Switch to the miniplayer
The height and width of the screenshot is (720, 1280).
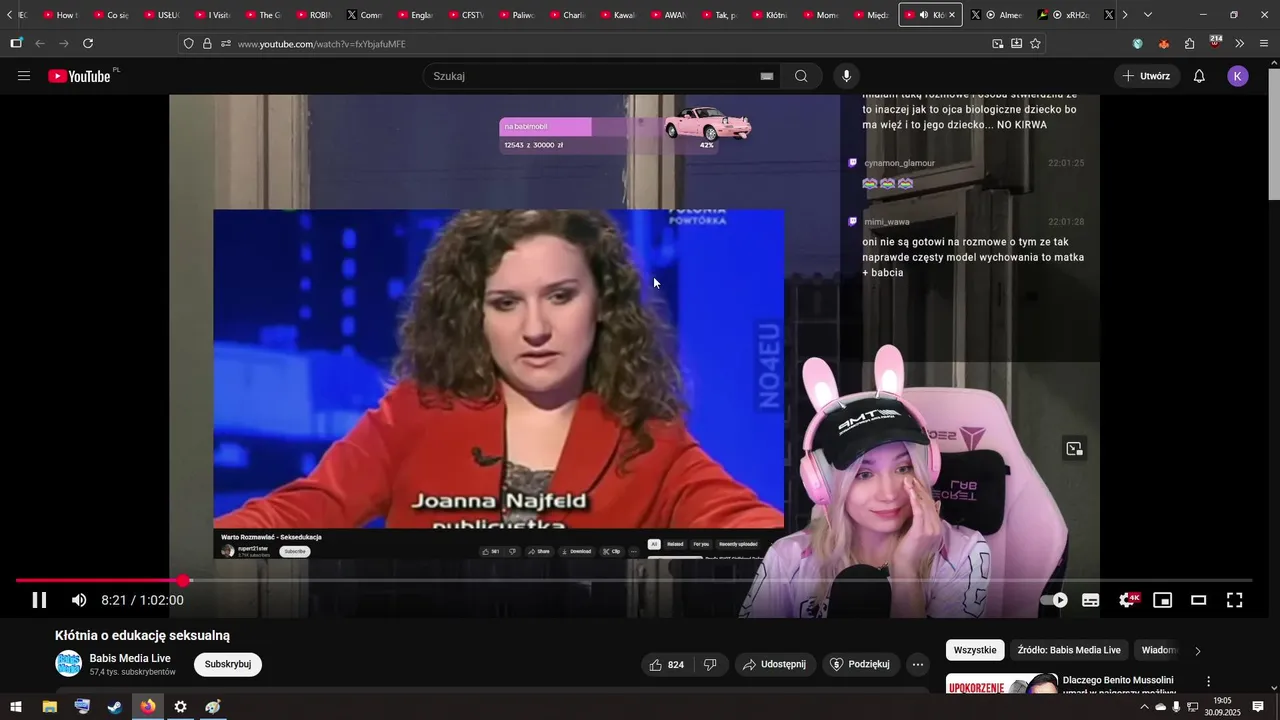(x=1162, y=600)
